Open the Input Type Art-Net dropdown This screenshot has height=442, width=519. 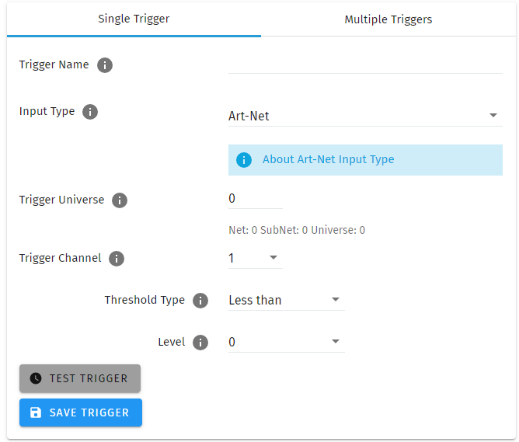tap(365, 116)
